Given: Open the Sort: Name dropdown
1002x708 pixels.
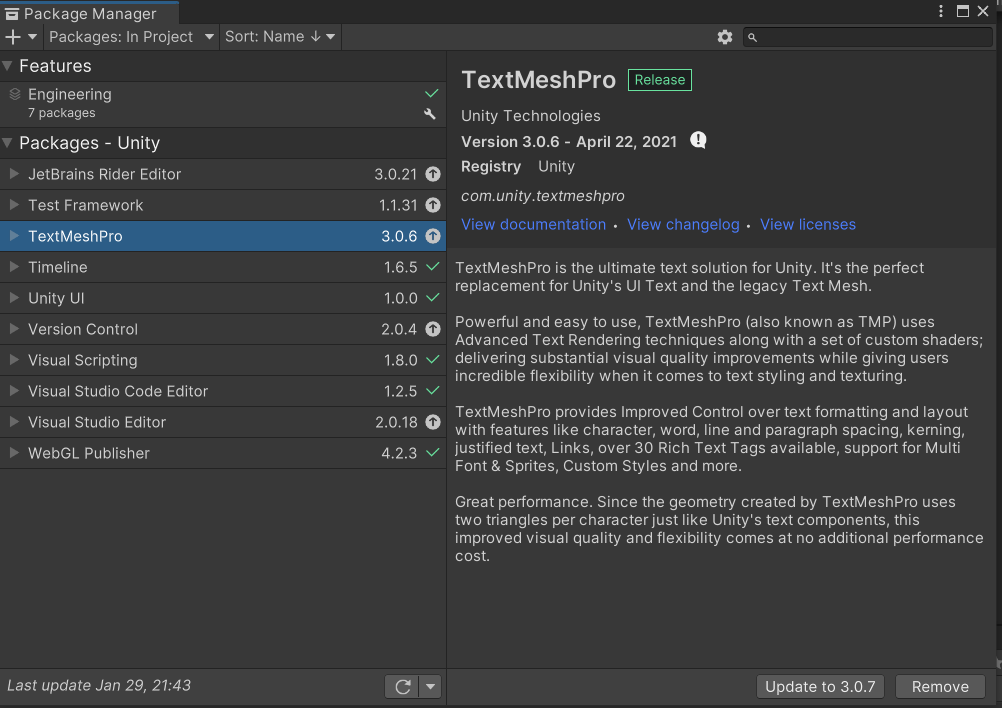Looking at the screenshot, I should tap(280, 37).
